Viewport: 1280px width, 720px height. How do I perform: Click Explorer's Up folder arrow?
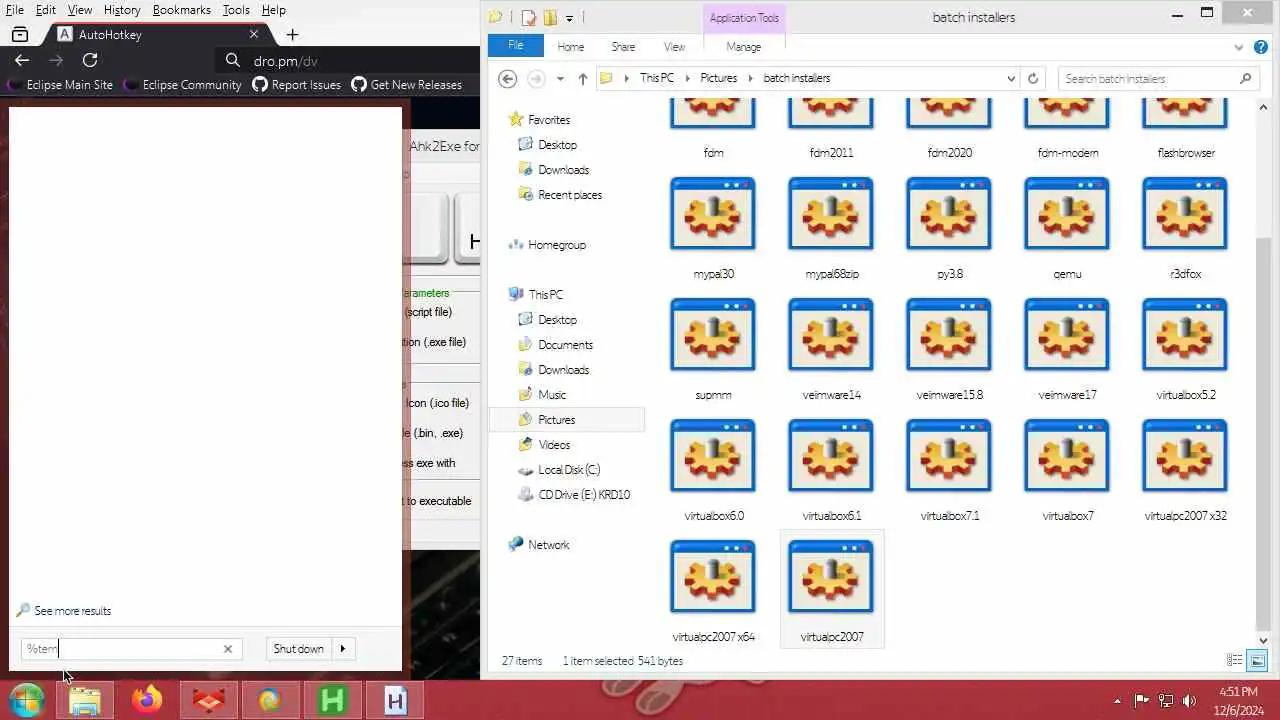(583, 78)
